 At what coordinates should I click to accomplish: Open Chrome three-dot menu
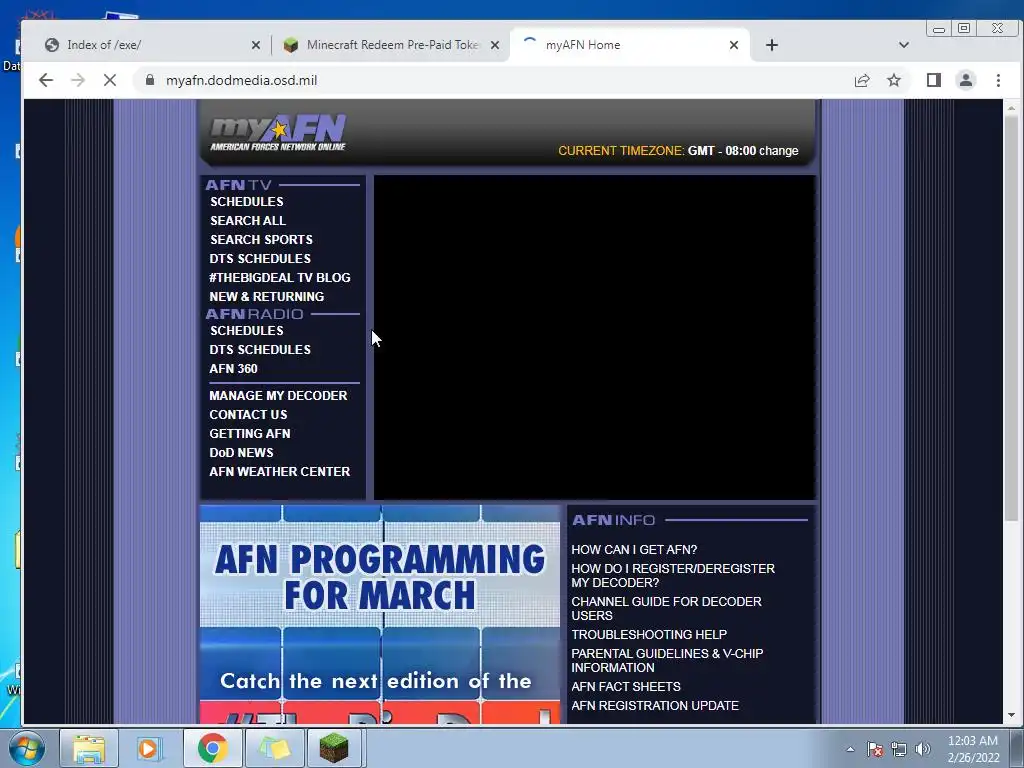click(998, 80)
